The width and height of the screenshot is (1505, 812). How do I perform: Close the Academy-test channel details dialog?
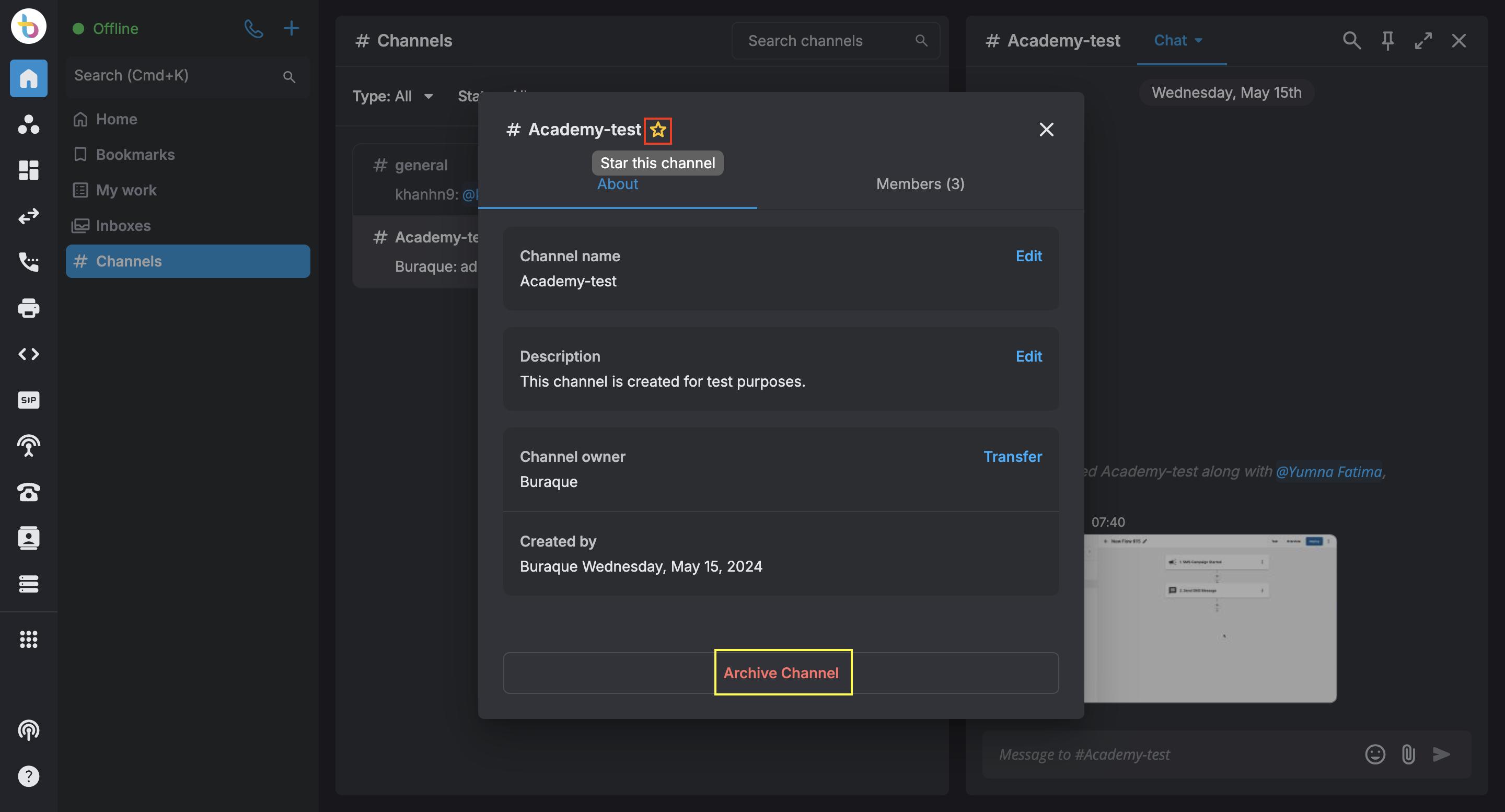(x=1046, y=129)
